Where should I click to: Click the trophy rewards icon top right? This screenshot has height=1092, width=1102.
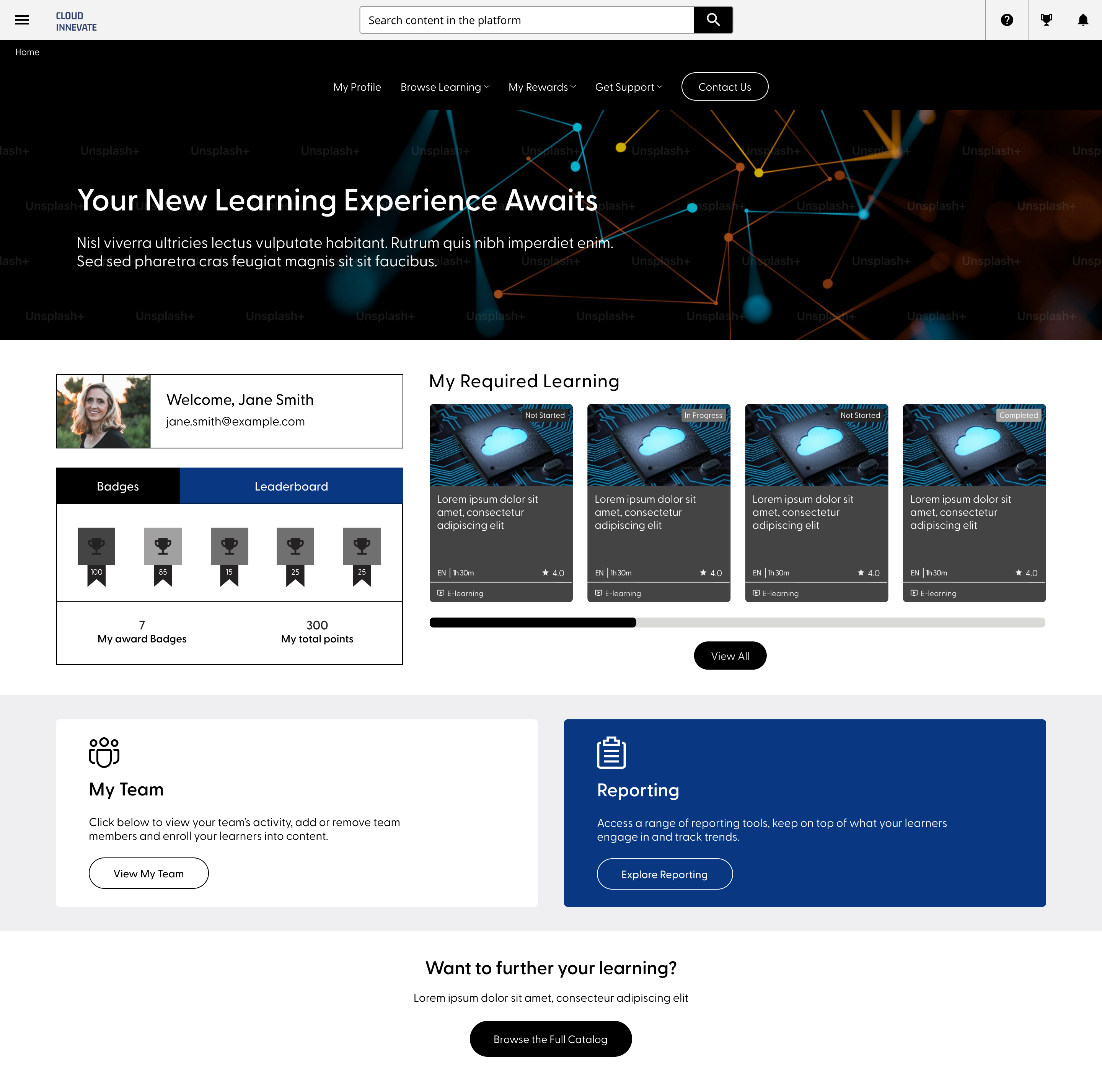(1047, 20)
